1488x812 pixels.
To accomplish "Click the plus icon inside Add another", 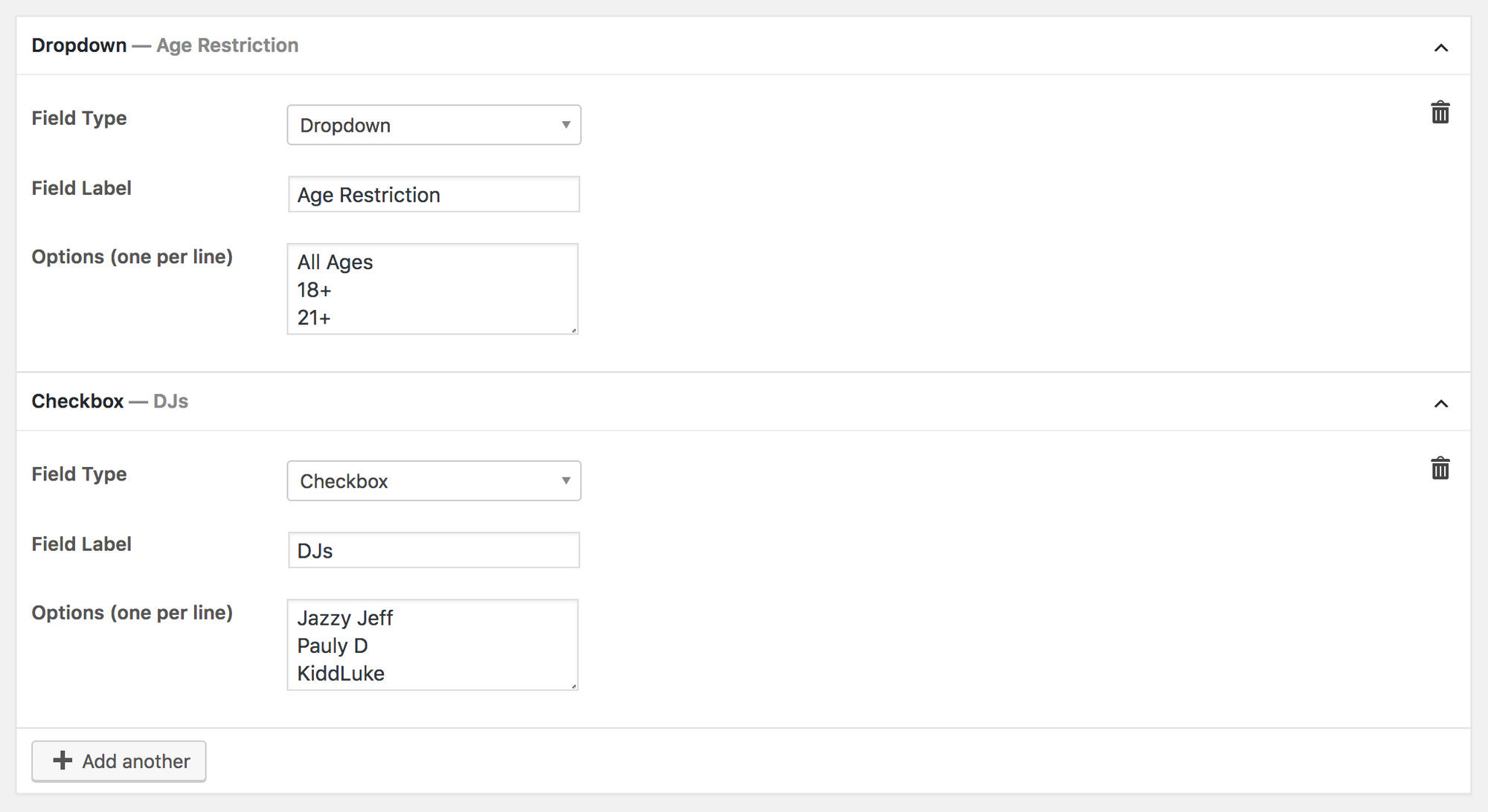I will coord(62,761).
